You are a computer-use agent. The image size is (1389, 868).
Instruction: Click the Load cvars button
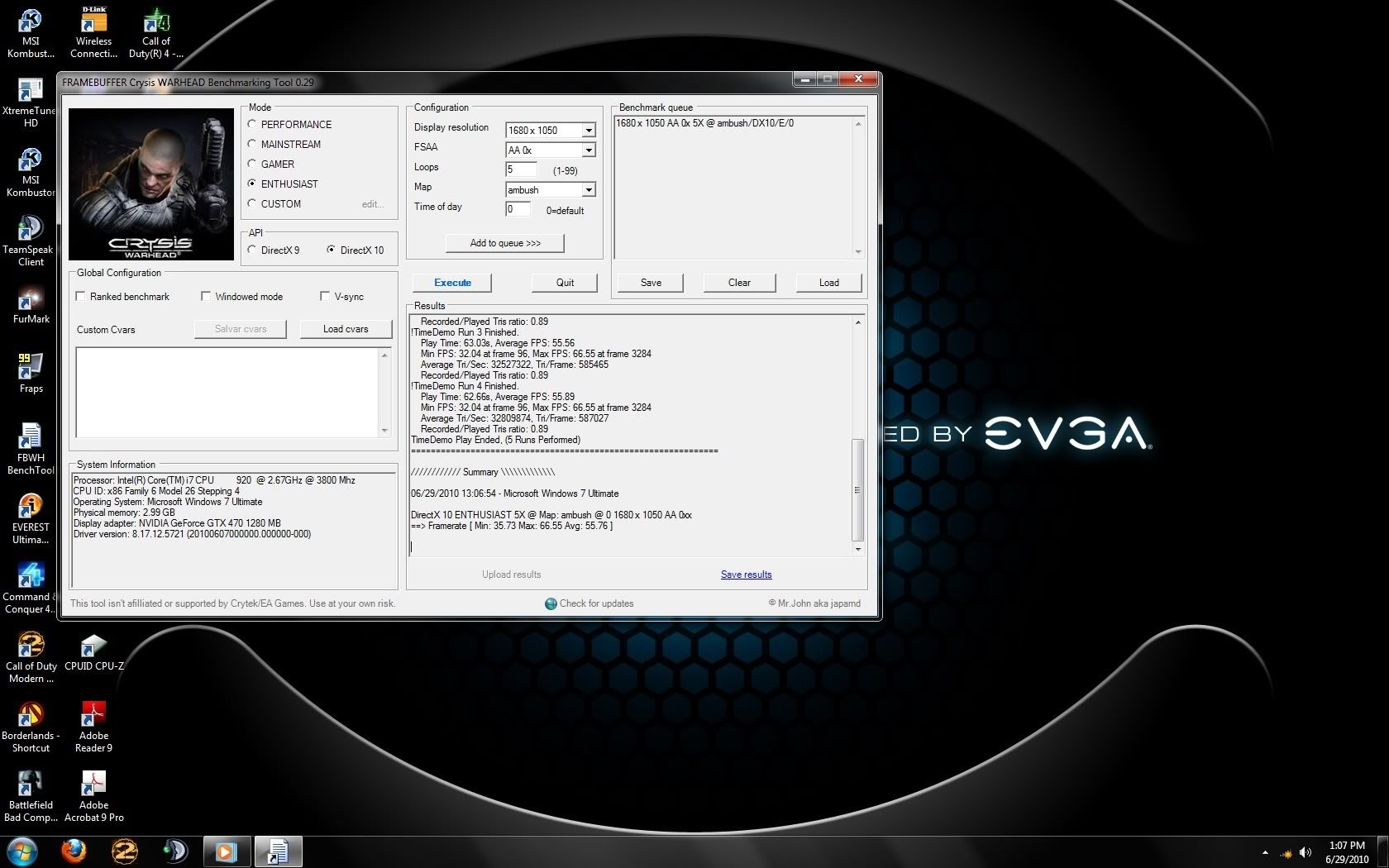click(346, 329)
